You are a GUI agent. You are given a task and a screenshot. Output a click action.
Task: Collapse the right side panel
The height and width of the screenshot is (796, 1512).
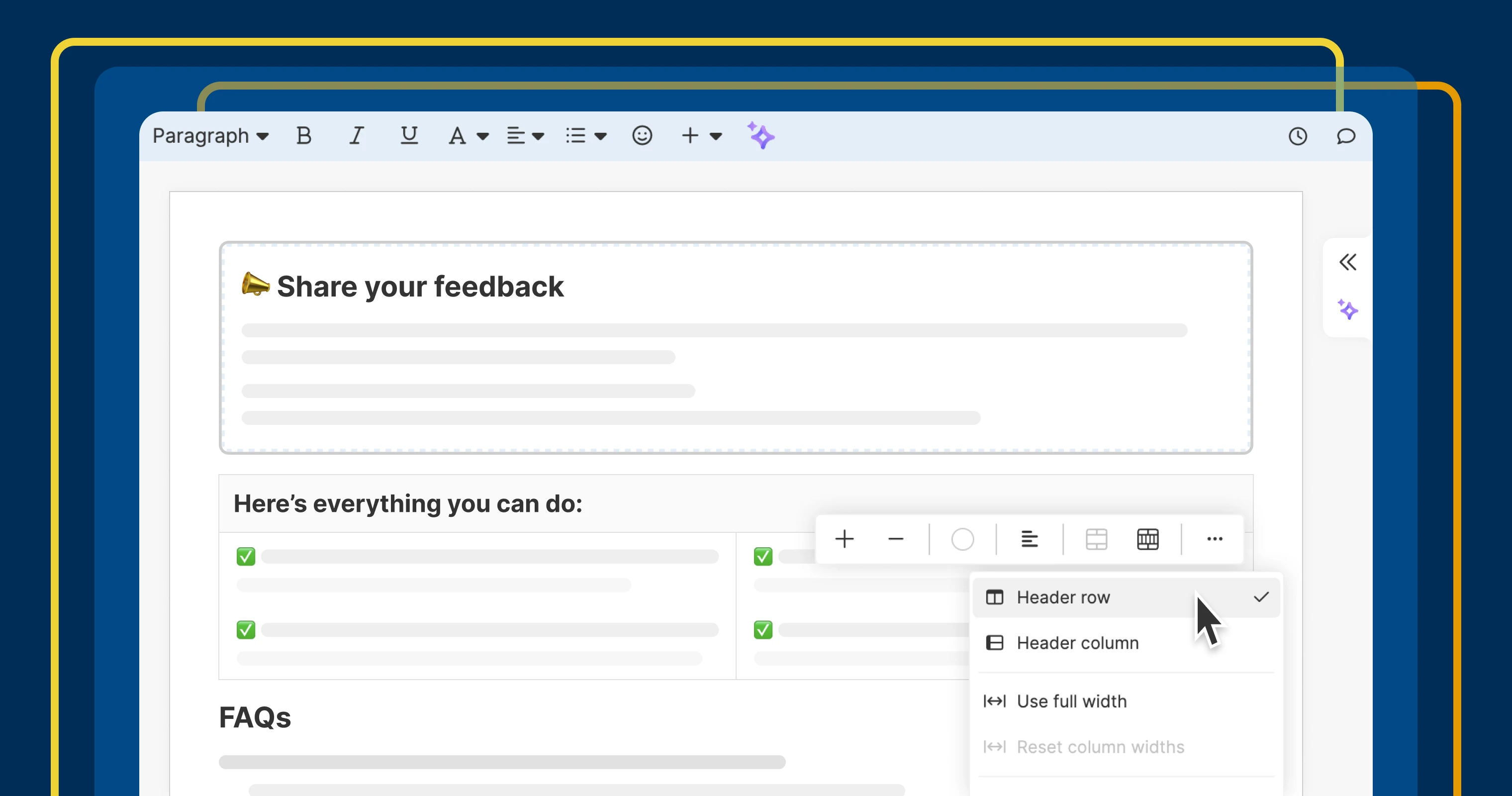1348,262
